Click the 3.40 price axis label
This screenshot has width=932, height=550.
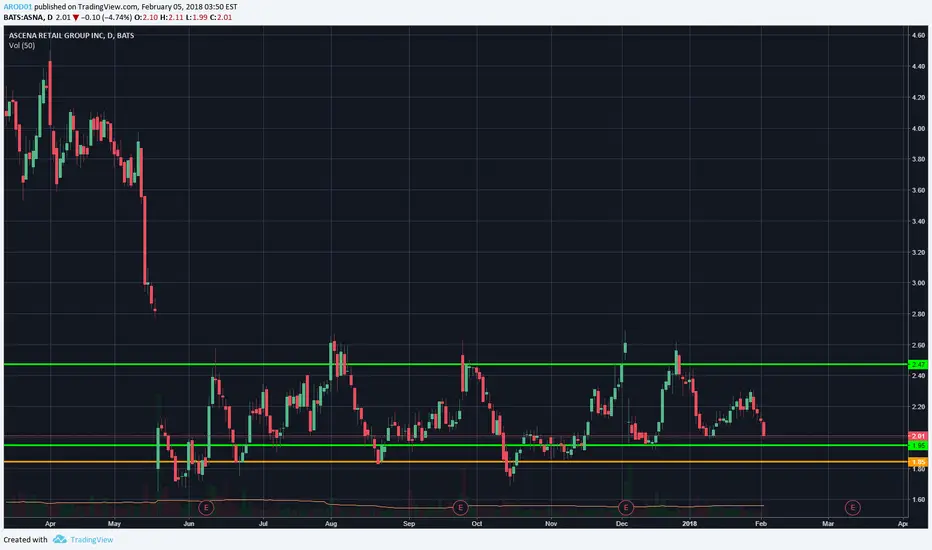coord(918,221)
